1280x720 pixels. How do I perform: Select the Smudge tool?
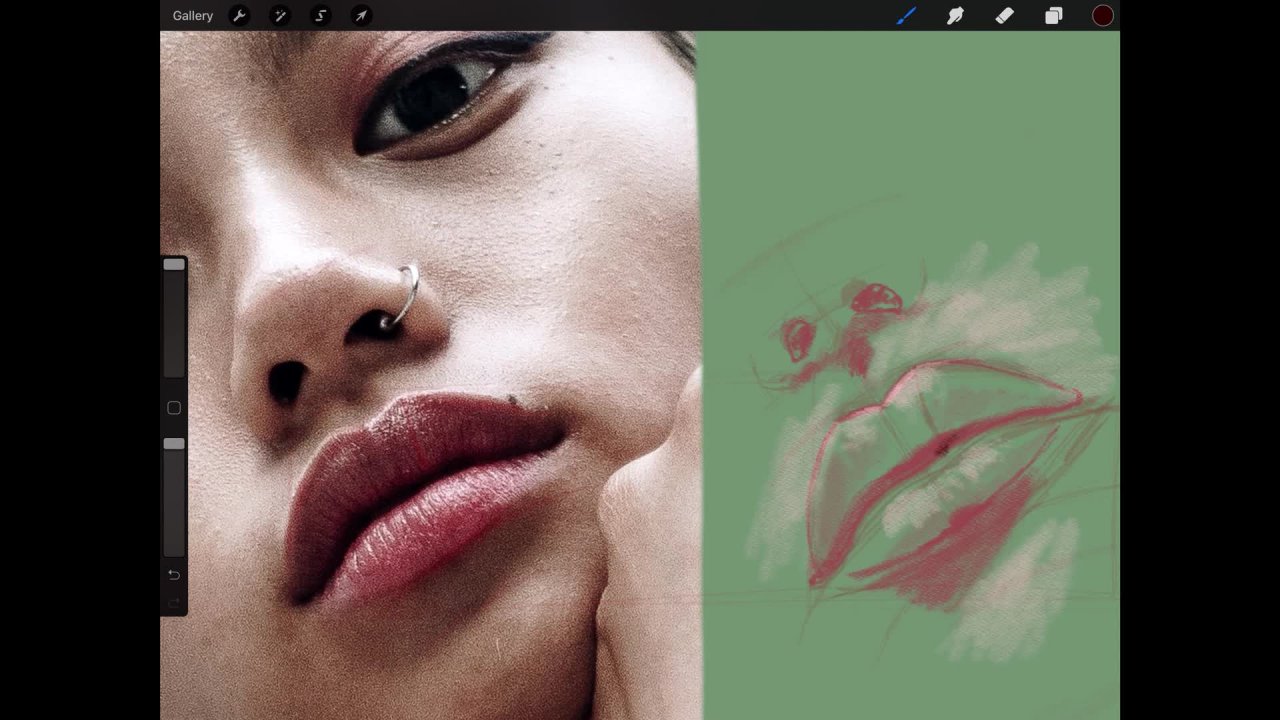point(955,16)
